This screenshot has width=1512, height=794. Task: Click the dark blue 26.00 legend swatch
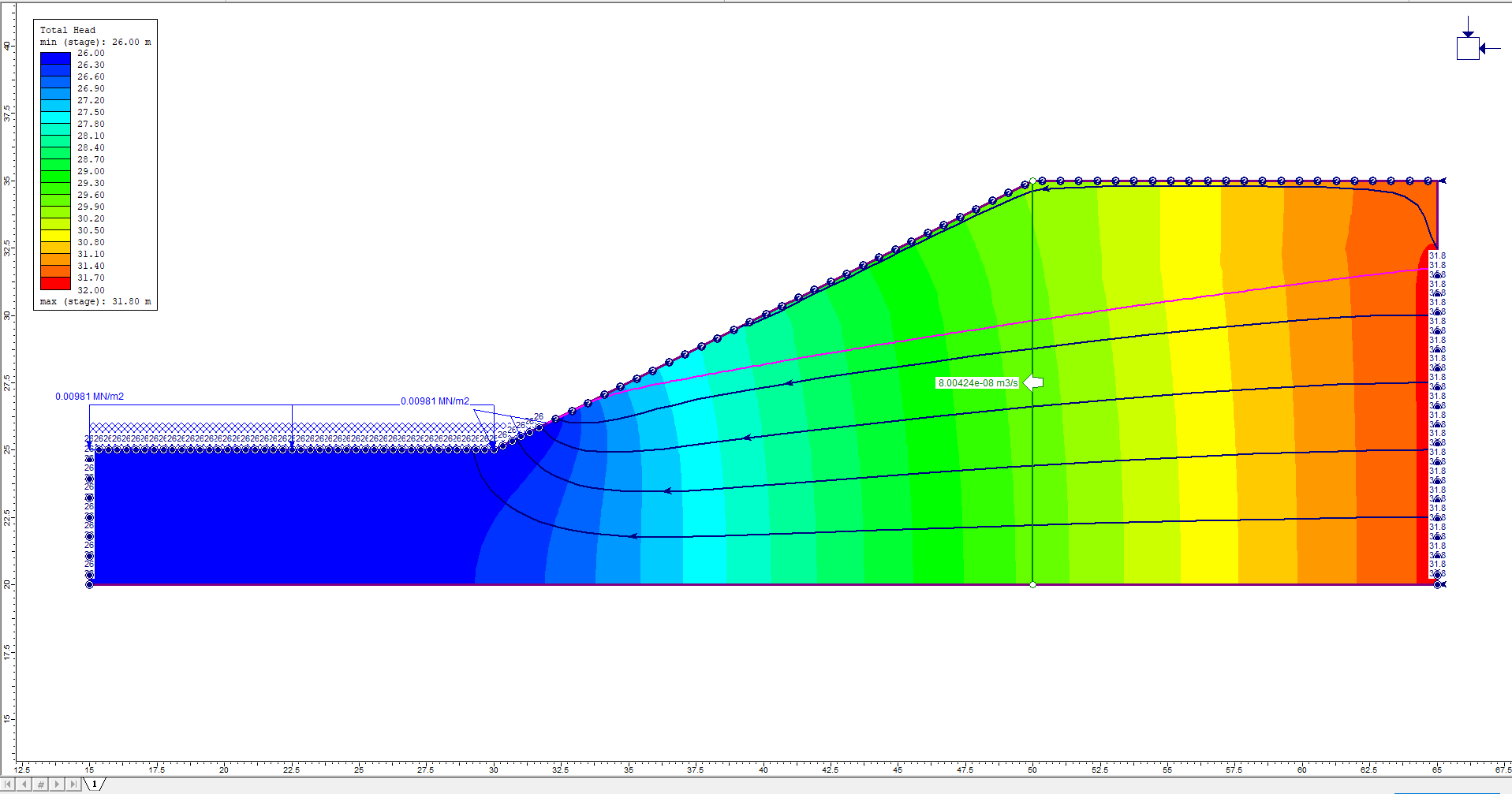click(x=55, y=58)
